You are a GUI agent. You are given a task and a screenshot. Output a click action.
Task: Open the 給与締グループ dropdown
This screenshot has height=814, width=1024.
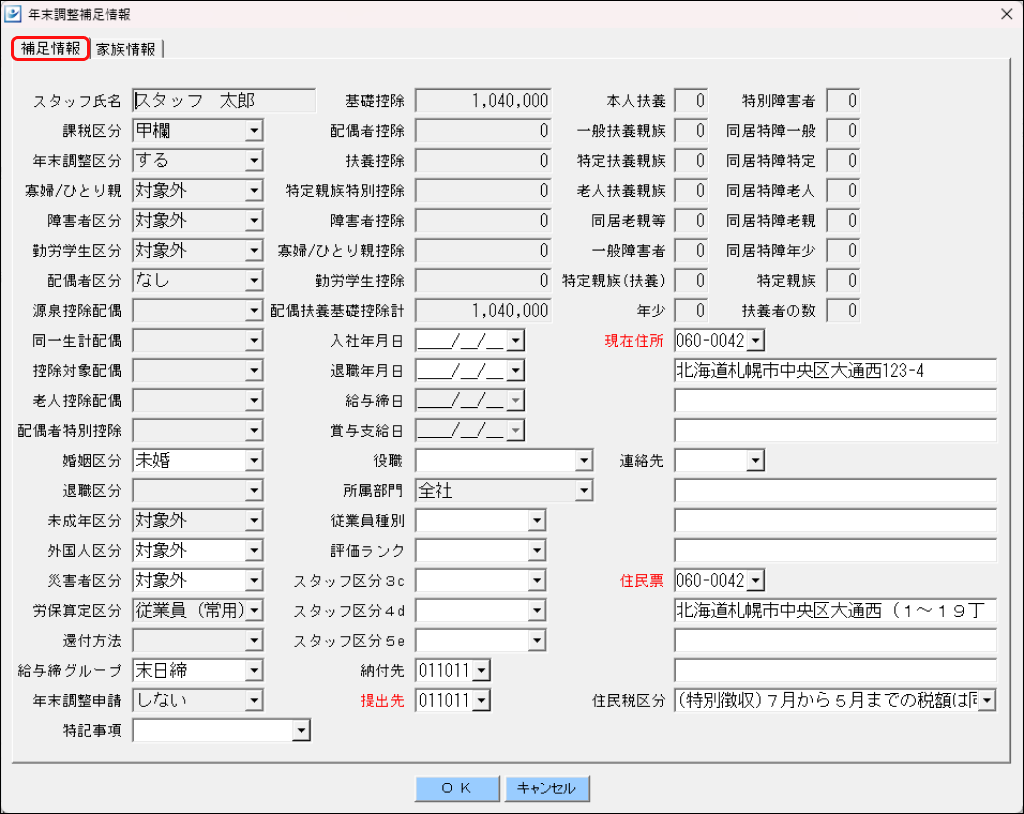pyautogui.click(x=254, y=671)
